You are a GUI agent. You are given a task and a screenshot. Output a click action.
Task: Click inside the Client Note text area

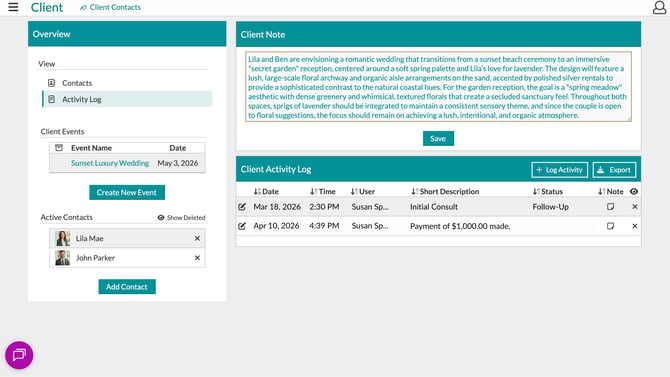coord(438,87)
